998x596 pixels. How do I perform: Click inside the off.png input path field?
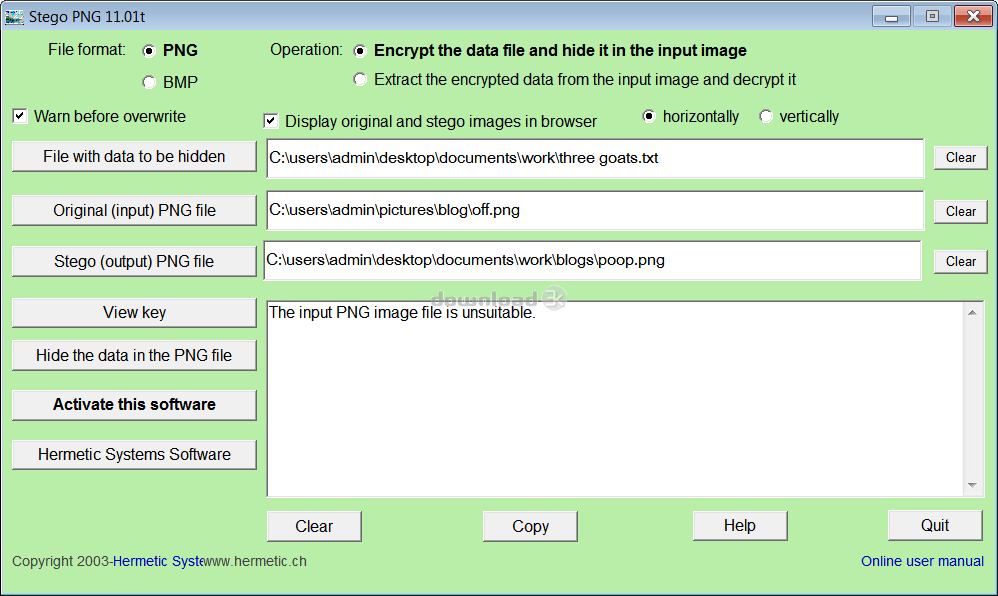[x=595, y=211]
